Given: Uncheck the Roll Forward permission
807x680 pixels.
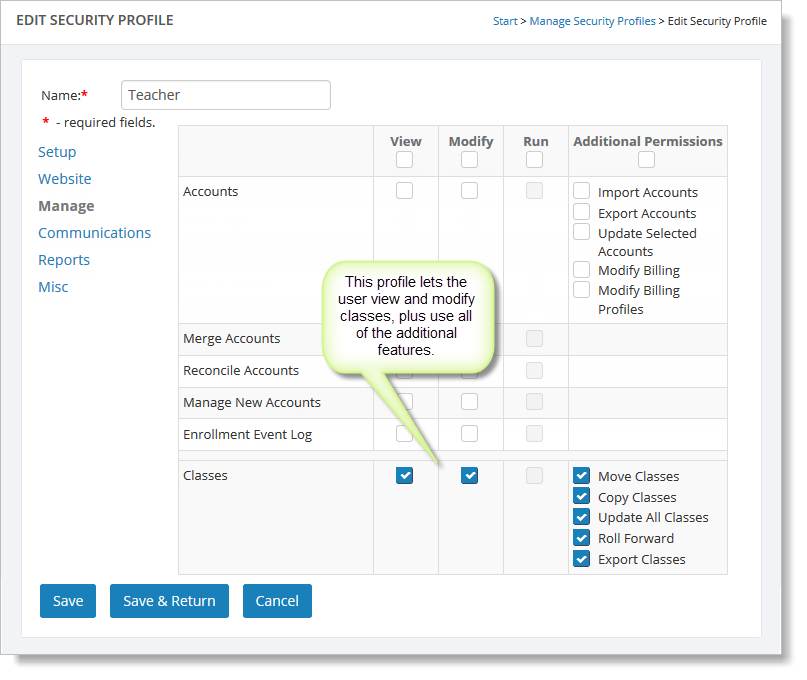Looking at the screenshot, I should pos(582,538).
